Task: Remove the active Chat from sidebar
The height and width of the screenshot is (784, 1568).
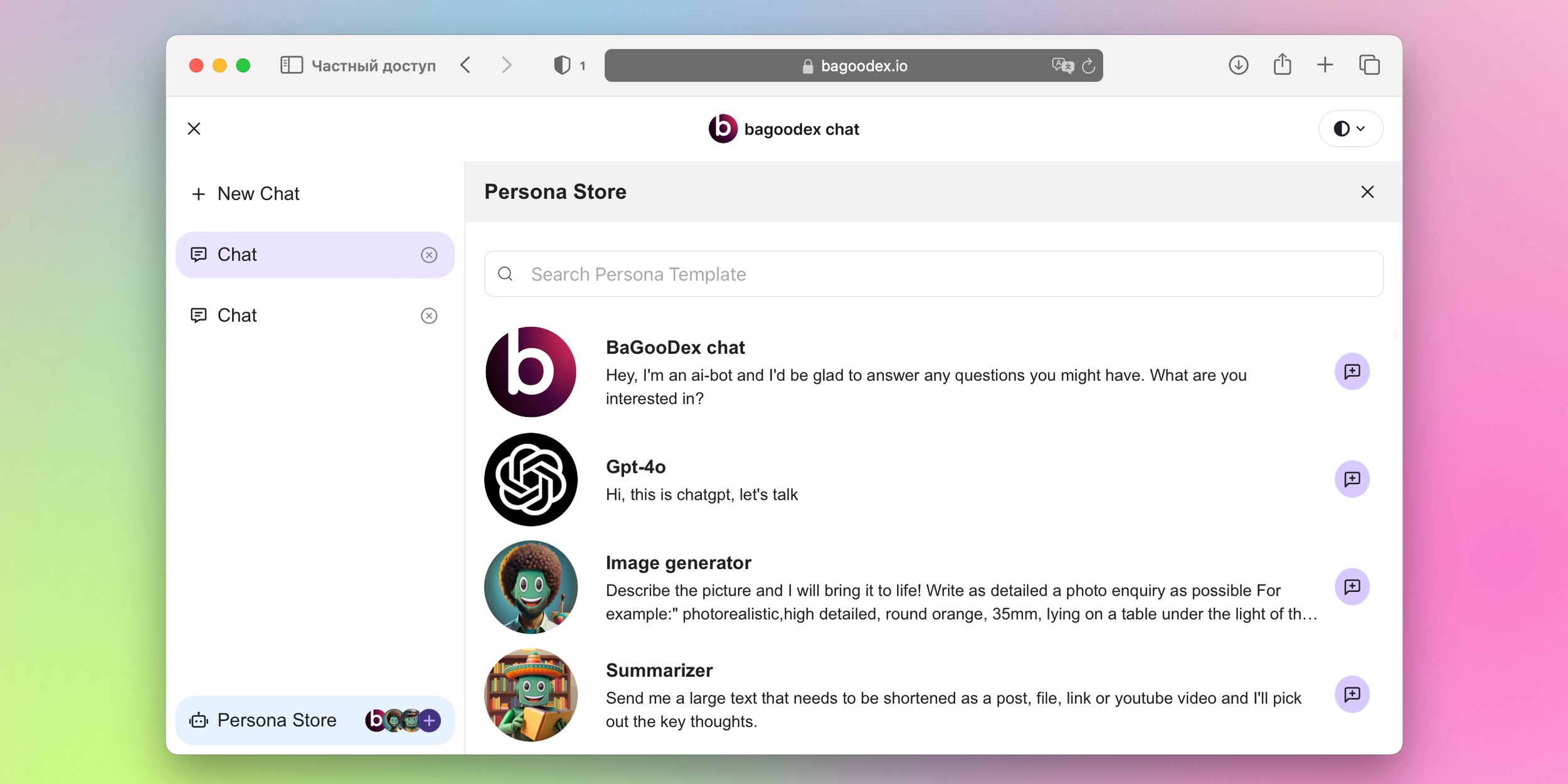Action: [427, 254]
